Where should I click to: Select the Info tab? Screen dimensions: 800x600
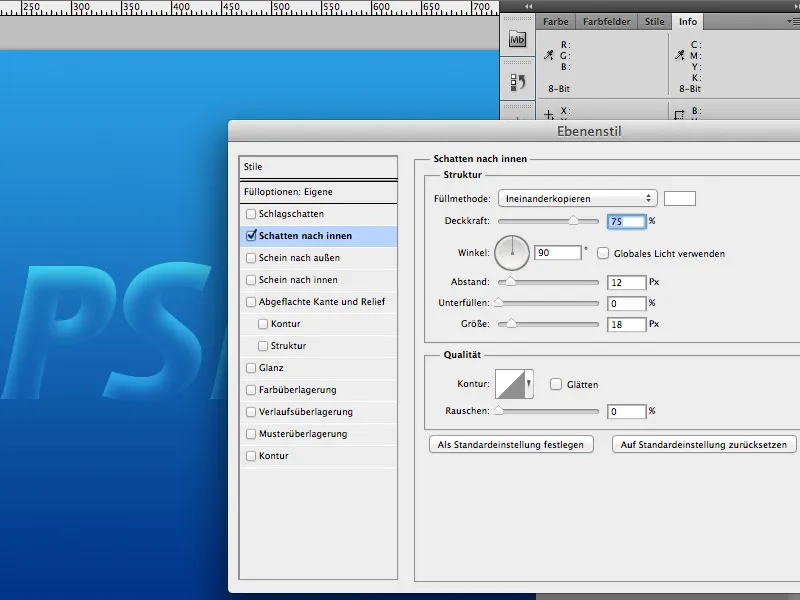tap(687, 21)
